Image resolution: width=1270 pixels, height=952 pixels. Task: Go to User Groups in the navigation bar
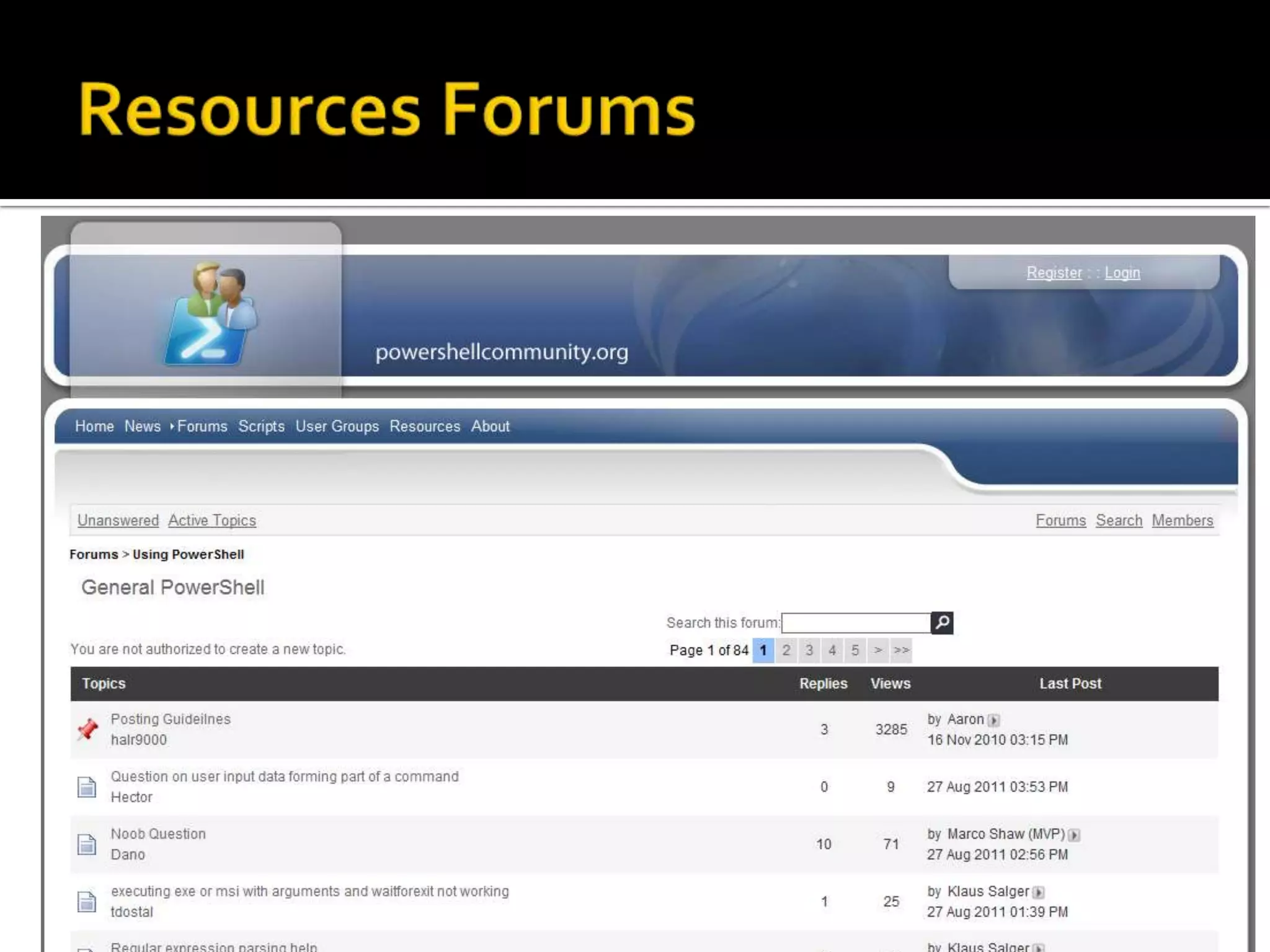[337, 426]
